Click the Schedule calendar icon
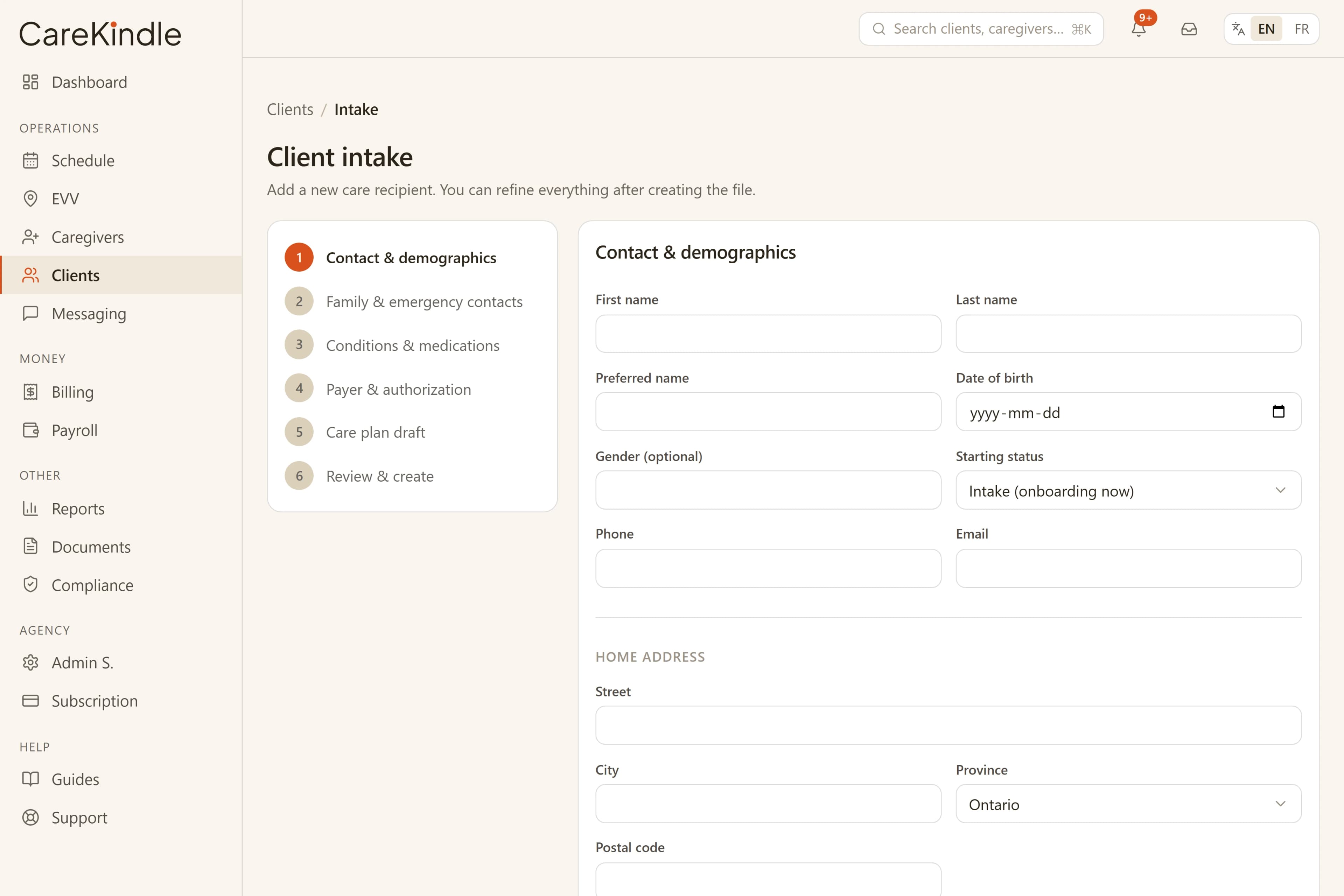The image size is (1344, 896). [30, 161]
